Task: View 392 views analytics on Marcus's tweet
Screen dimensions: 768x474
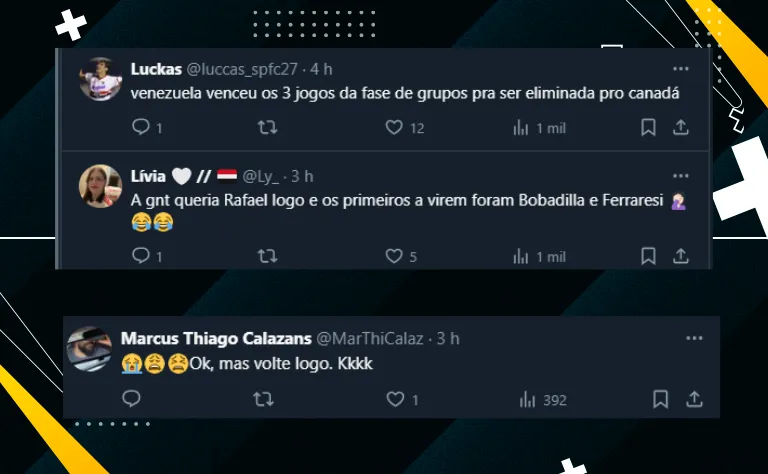Action: pos(543,400)
